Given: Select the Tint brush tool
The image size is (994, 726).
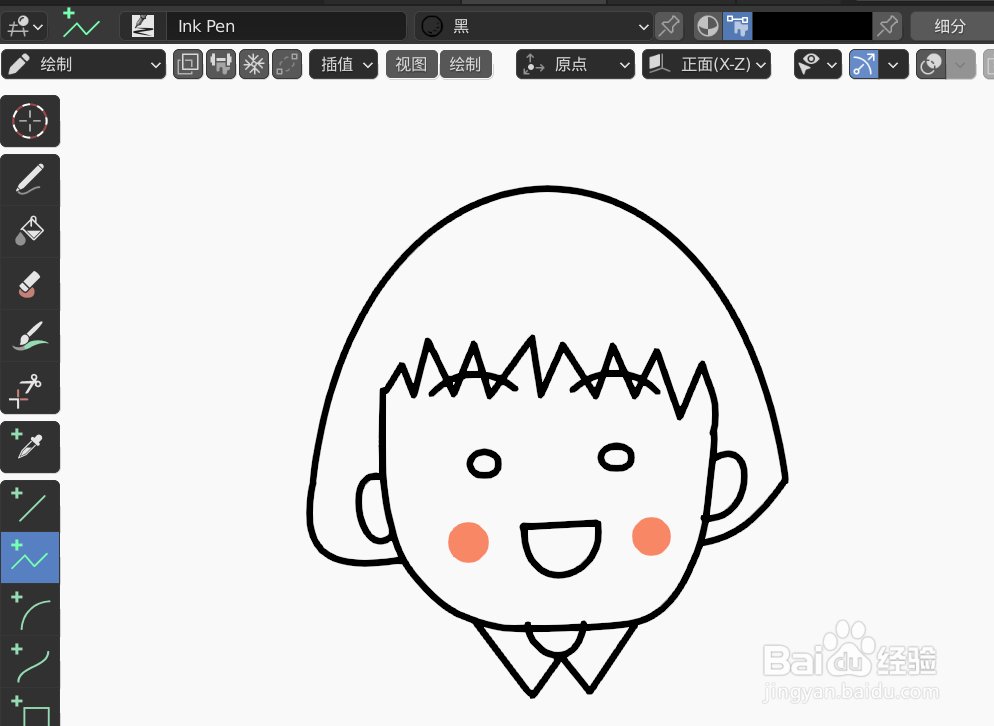Looking at the screenshot, I should click(30, 335).
